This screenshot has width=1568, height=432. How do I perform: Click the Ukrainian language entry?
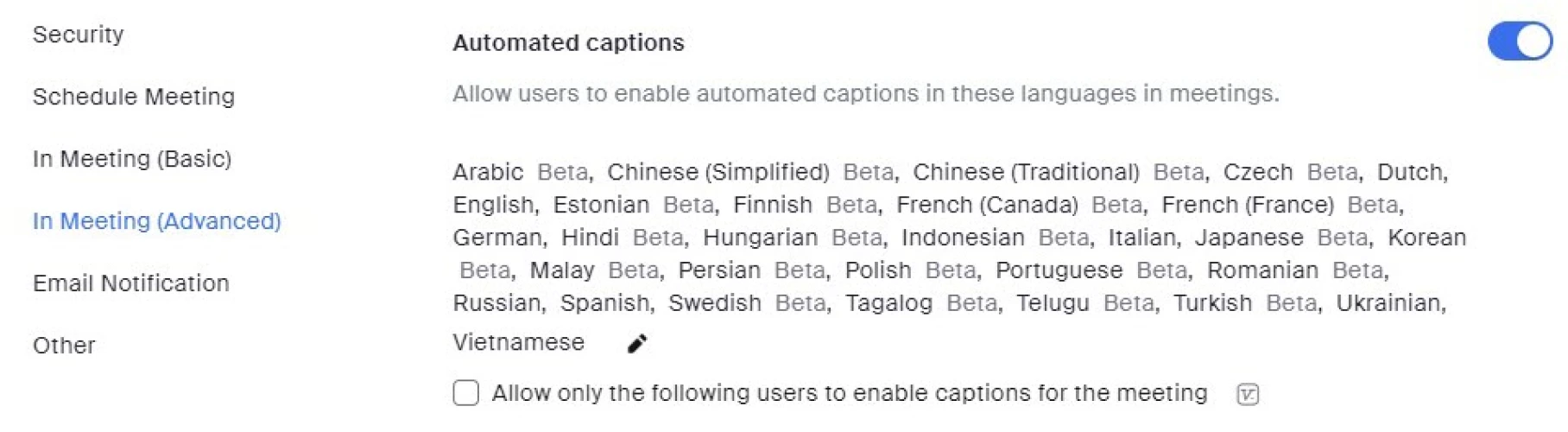pos(1388,303)
